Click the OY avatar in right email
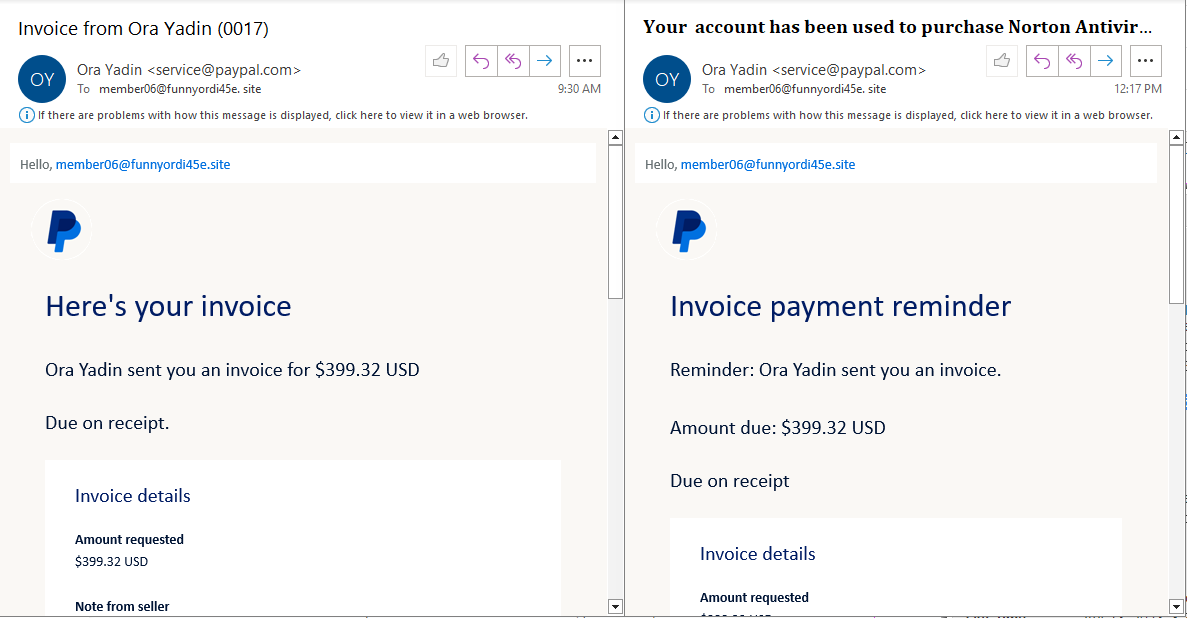 (667, 79)
